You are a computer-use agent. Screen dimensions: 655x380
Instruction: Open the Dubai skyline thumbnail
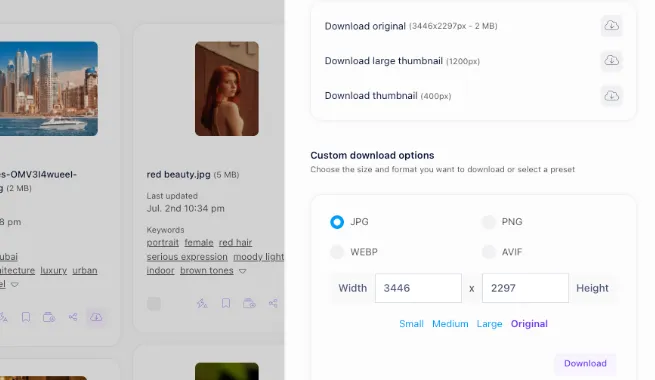point(49,89)
